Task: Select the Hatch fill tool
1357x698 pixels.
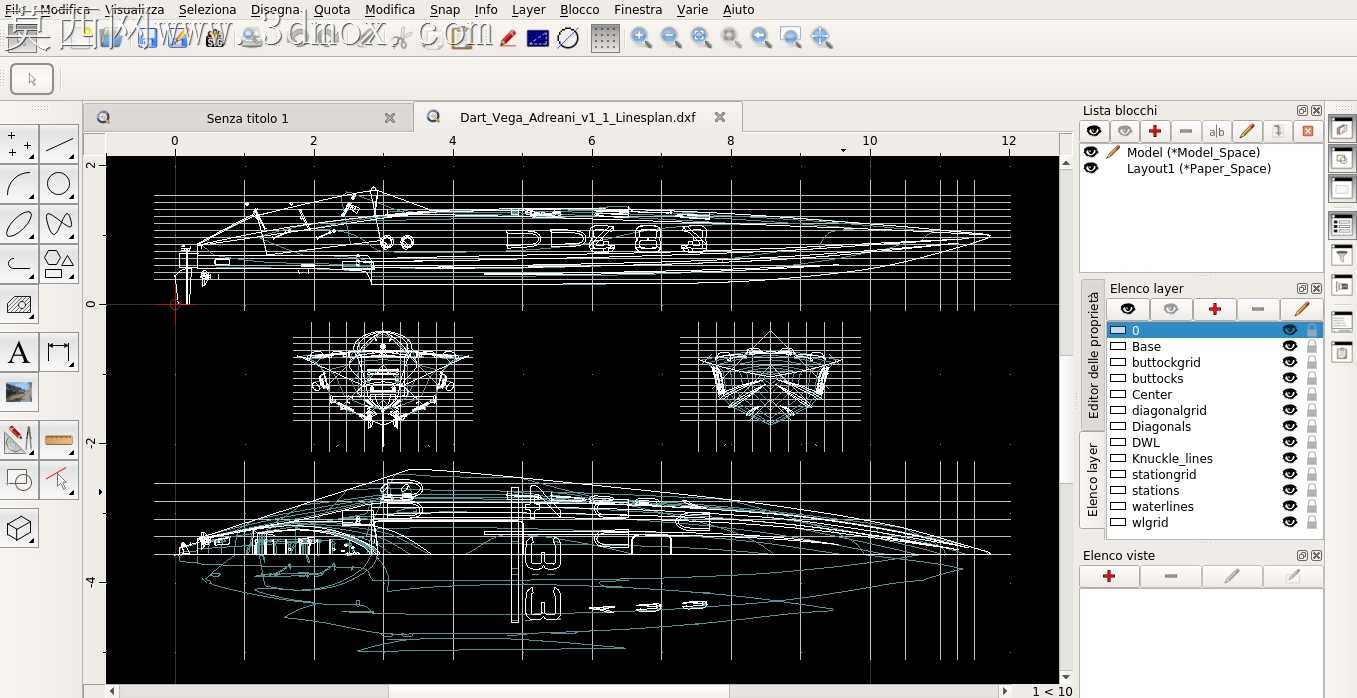Action: pos(19,304)
